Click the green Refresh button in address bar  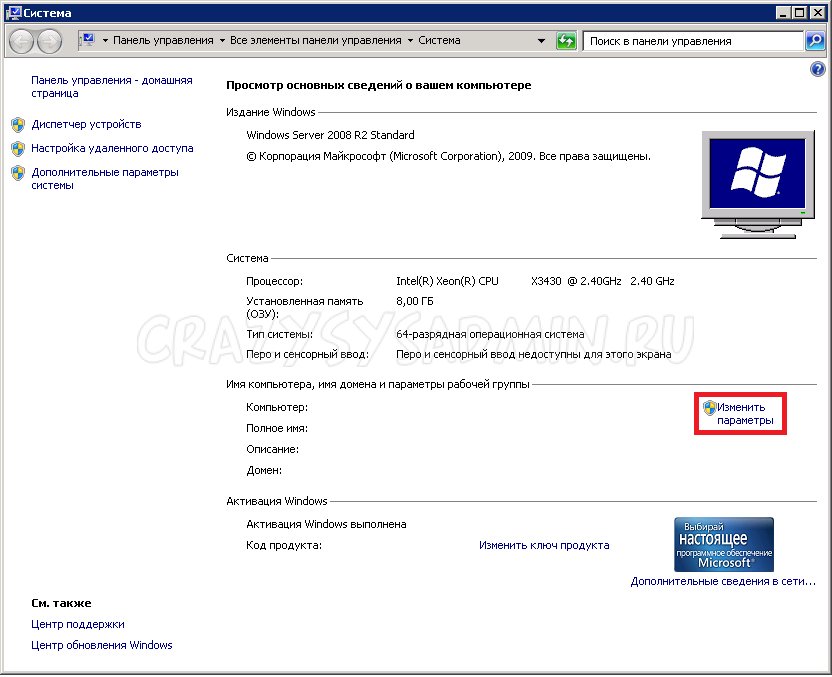coord(566,41)
